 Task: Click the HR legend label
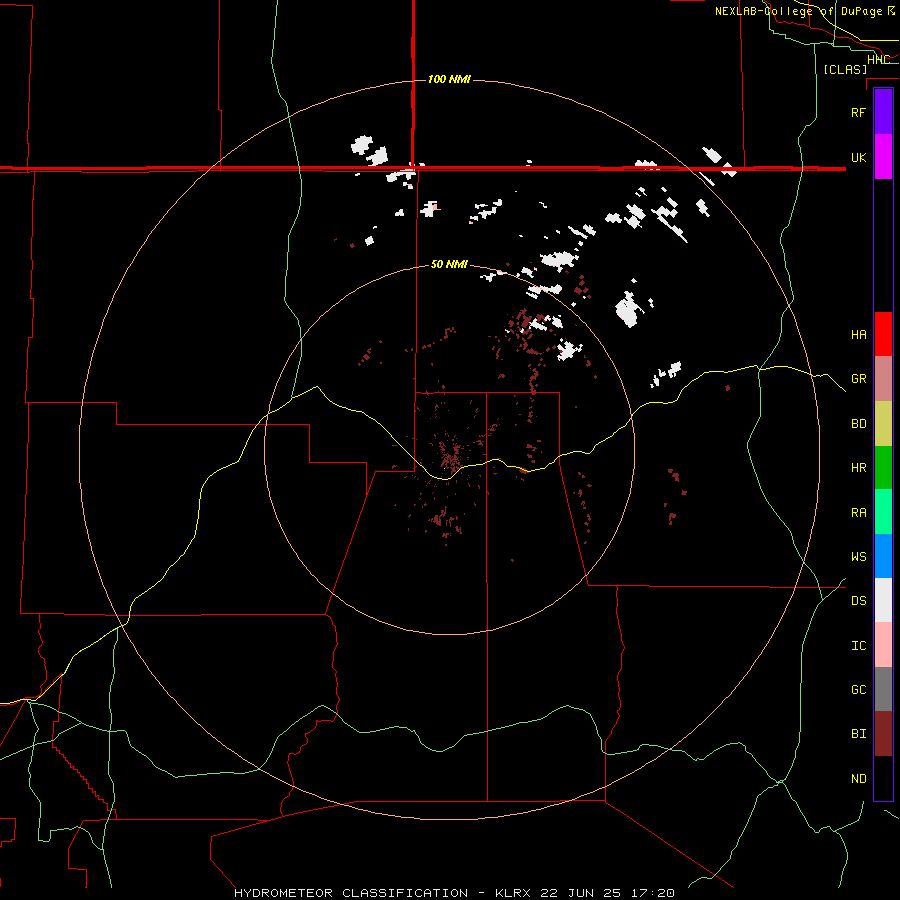pos(858,468)
